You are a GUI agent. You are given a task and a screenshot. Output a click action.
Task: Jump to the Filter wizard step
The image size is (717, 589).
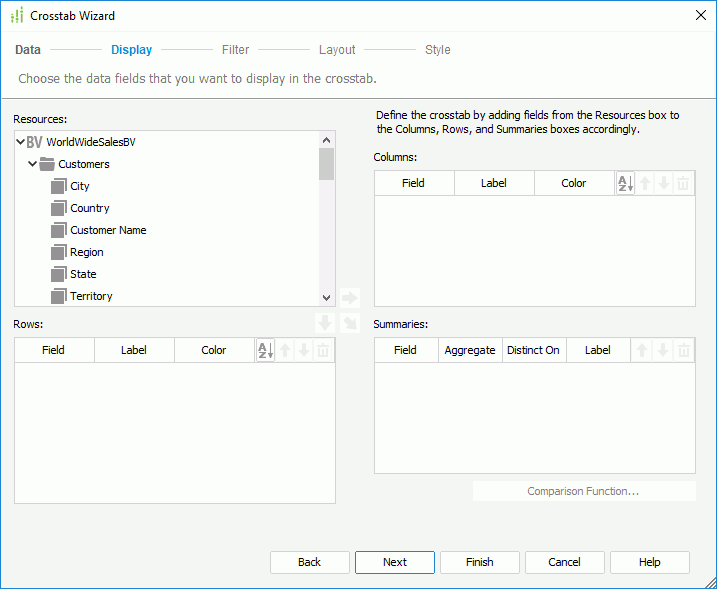235,49
